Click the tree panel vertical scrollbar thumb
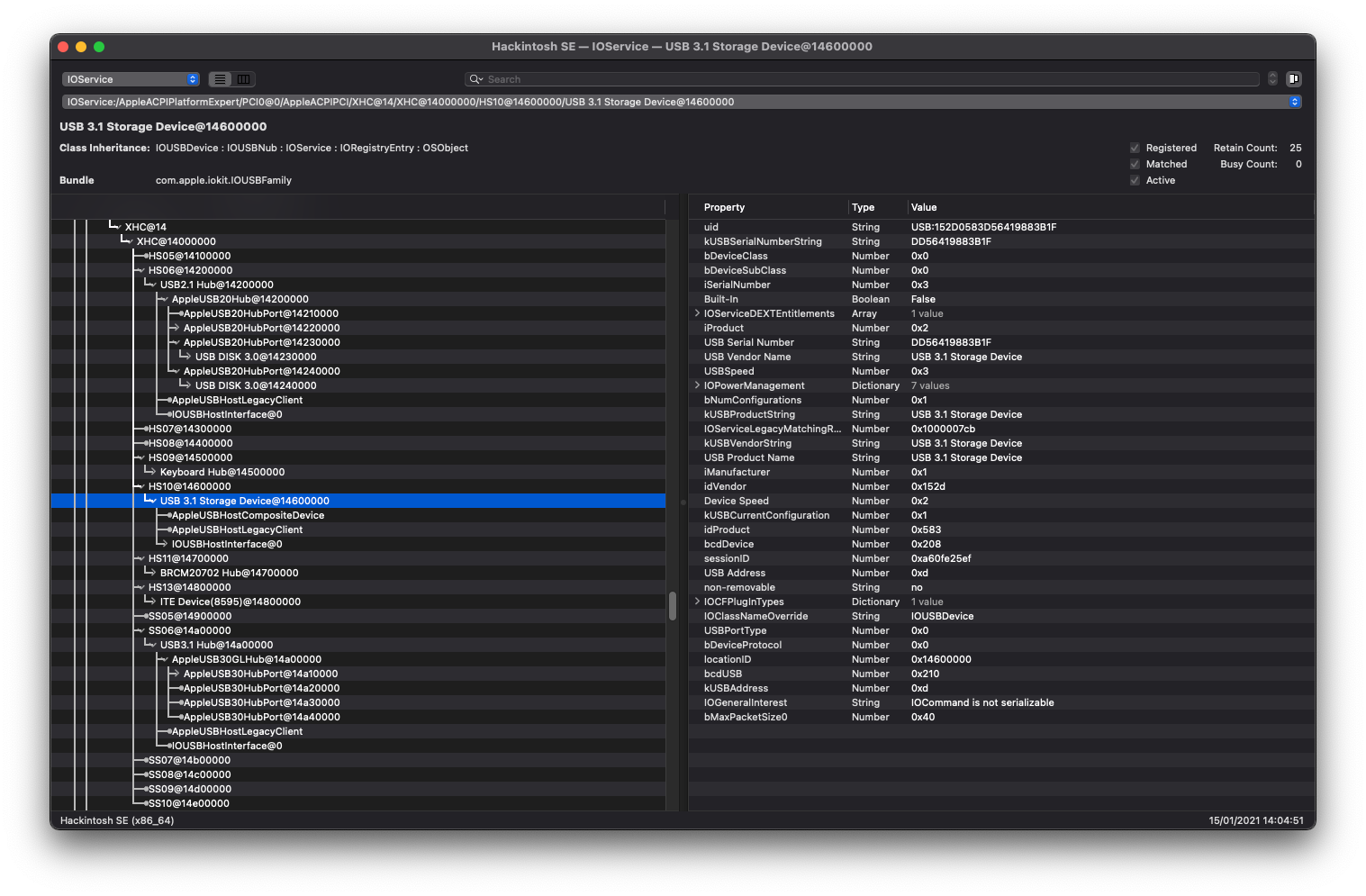The height and width of the screenshot is (896, 1366). point(672,606)
